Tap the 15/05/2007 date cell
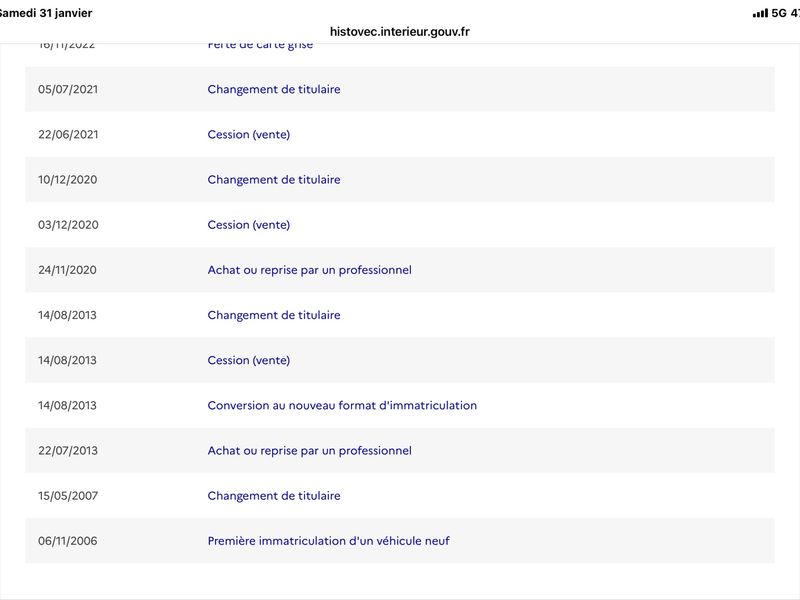This screenshot has height=600, width=800. 68,496
